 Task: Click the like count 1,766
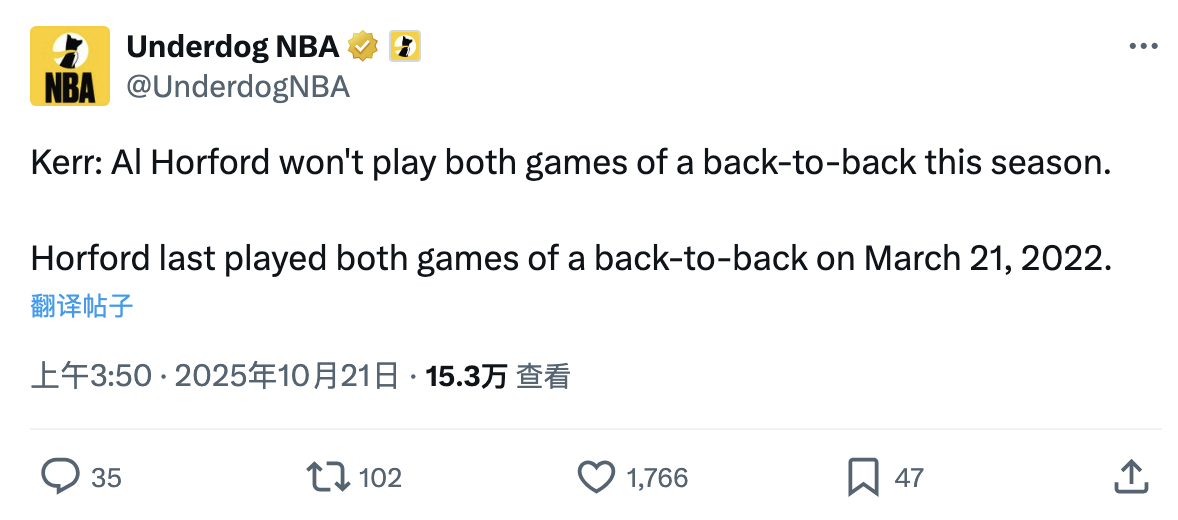[x=657, y=478]
